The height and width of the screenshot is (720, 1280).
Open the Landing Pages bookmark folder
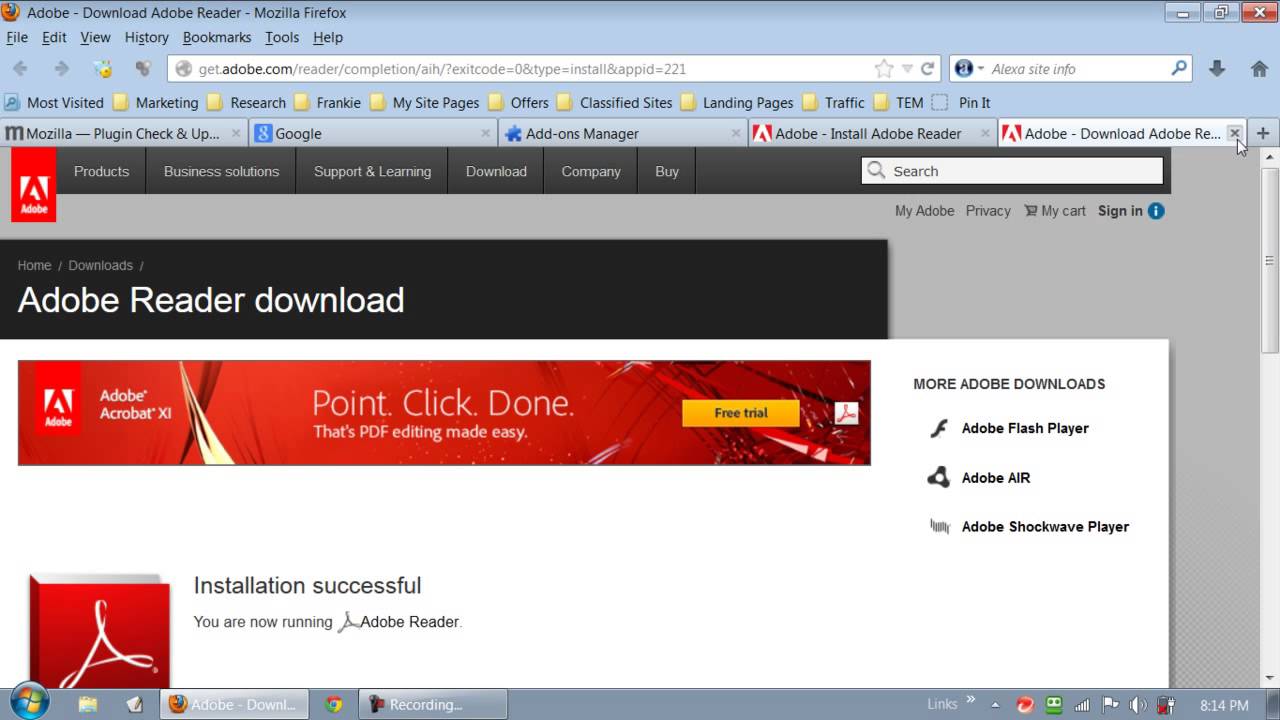737,102
